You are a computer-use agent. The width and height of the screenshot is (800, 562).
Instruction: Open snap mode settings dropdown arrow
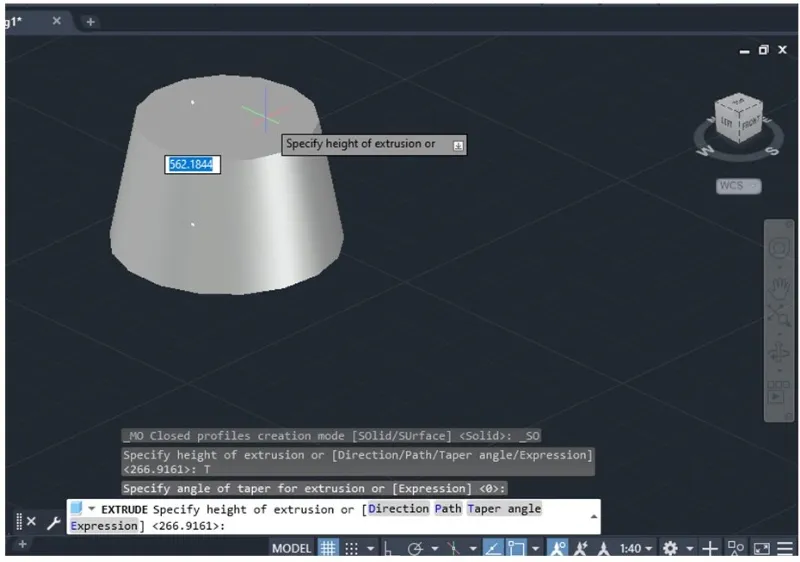point(370,548)
